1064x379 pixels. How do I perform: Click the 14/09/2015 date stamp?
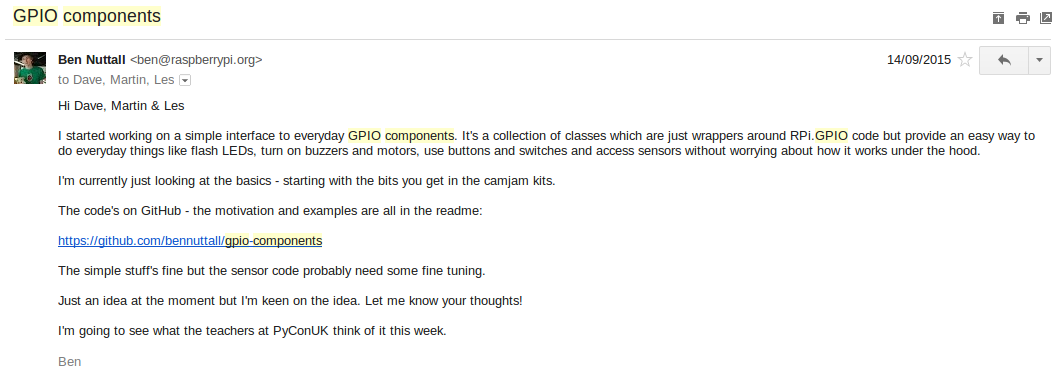click(x=919, y=60)
